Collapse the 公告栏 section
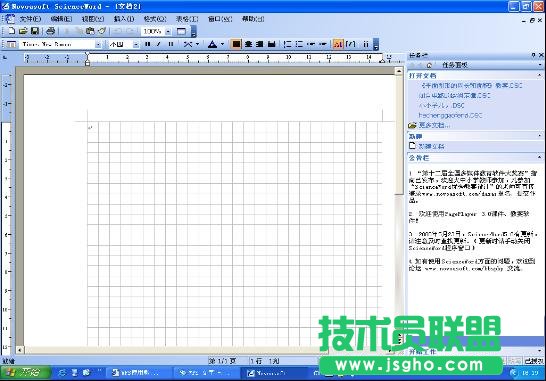The image size is (546, 381). pyautogui.click(x=539, y=157)
